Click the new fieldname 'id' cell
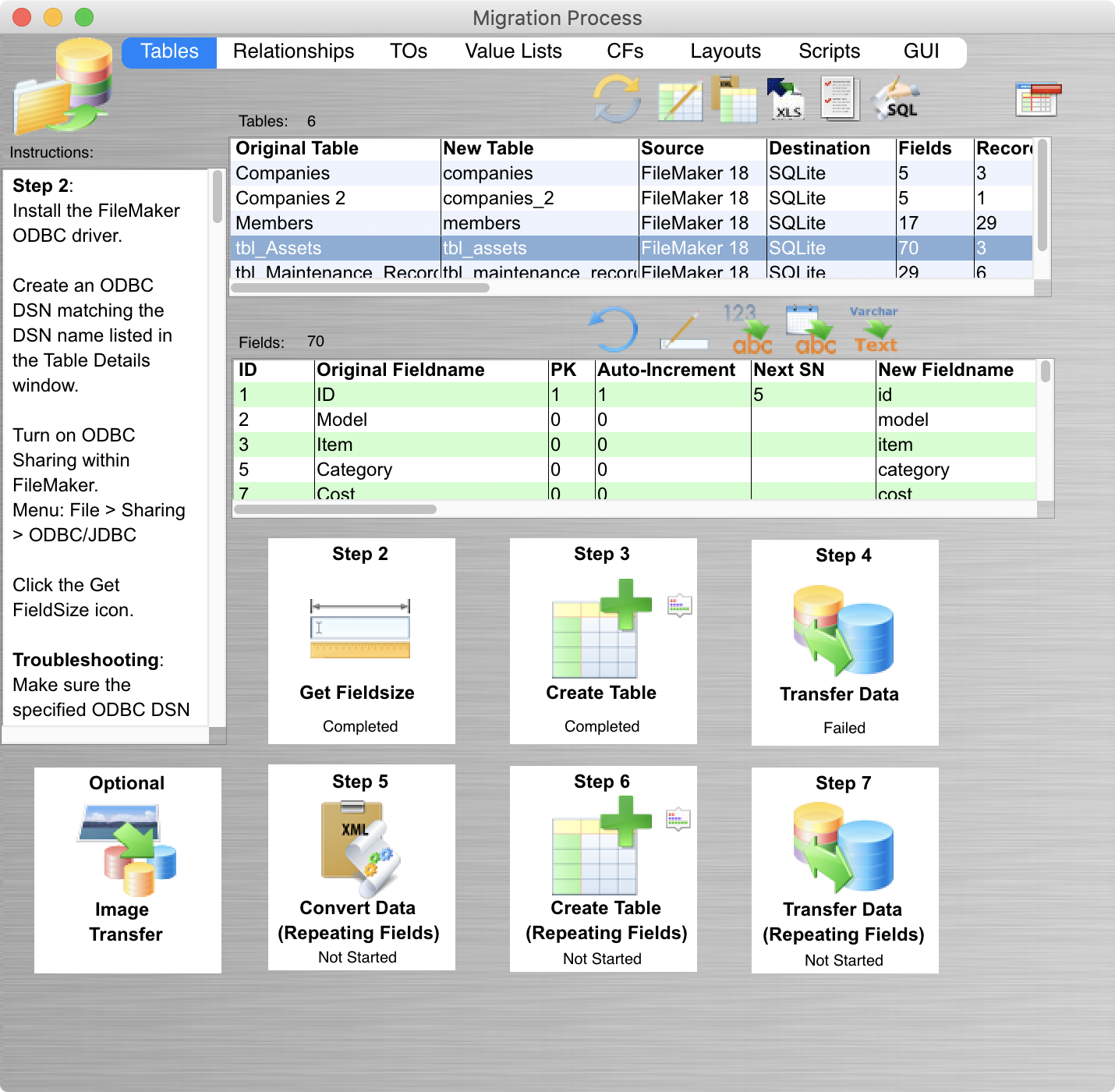 pos(956,395)
